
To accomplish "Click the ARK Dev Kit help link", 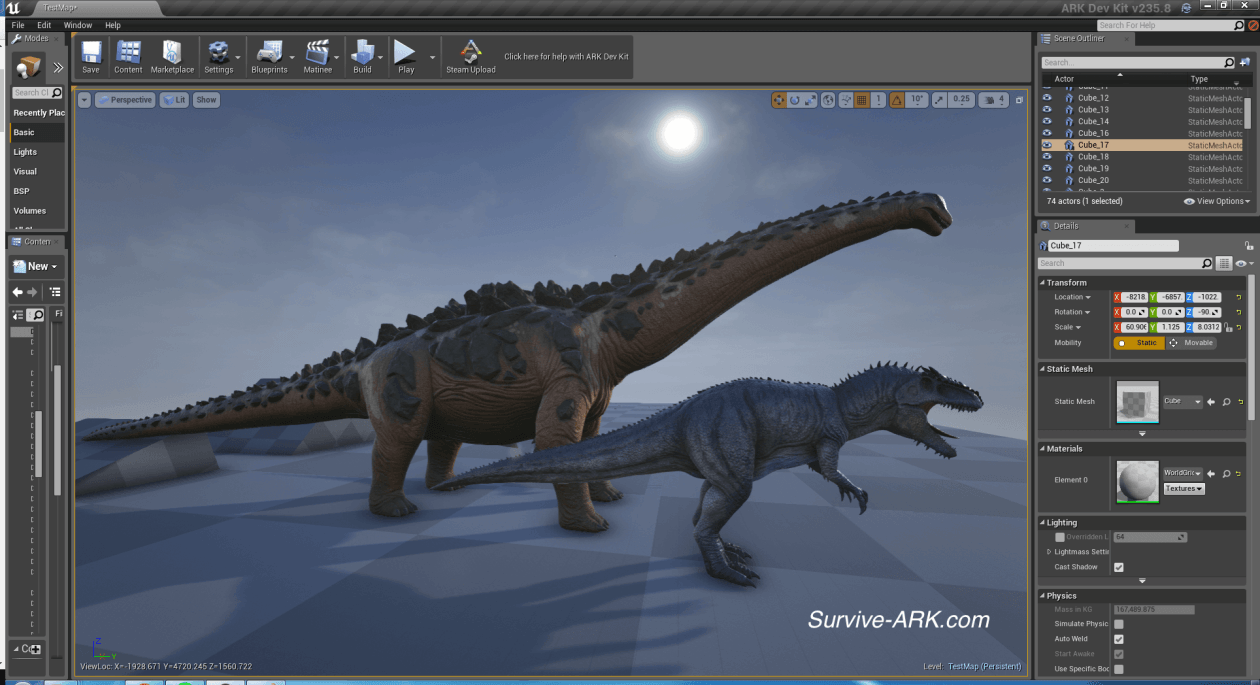I will 566,57.
